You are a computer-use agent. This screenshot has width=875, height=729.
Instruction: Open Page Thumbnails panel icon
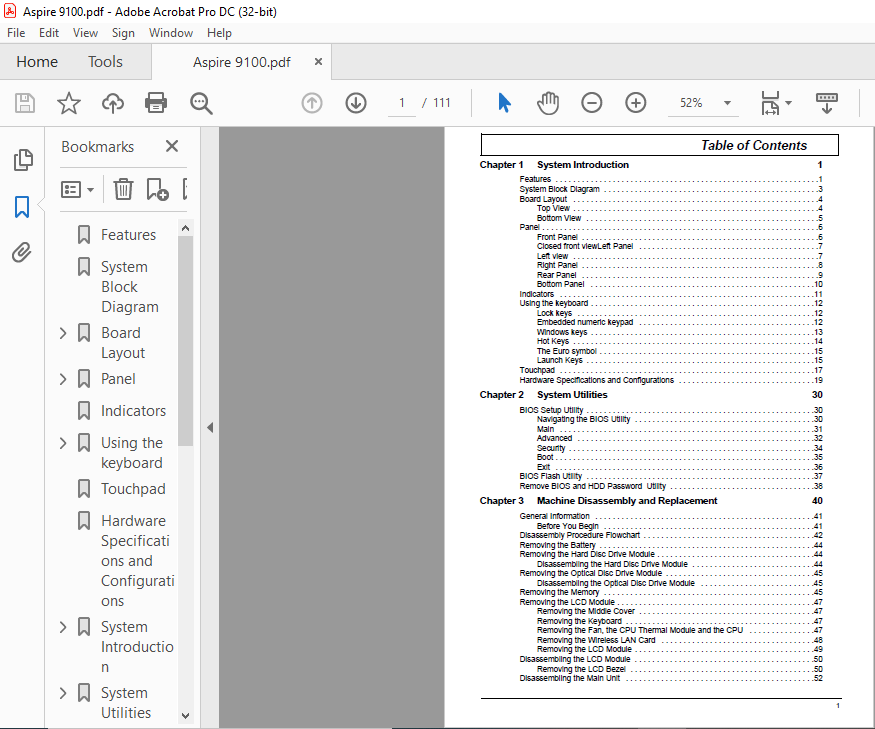coord(23,160)
